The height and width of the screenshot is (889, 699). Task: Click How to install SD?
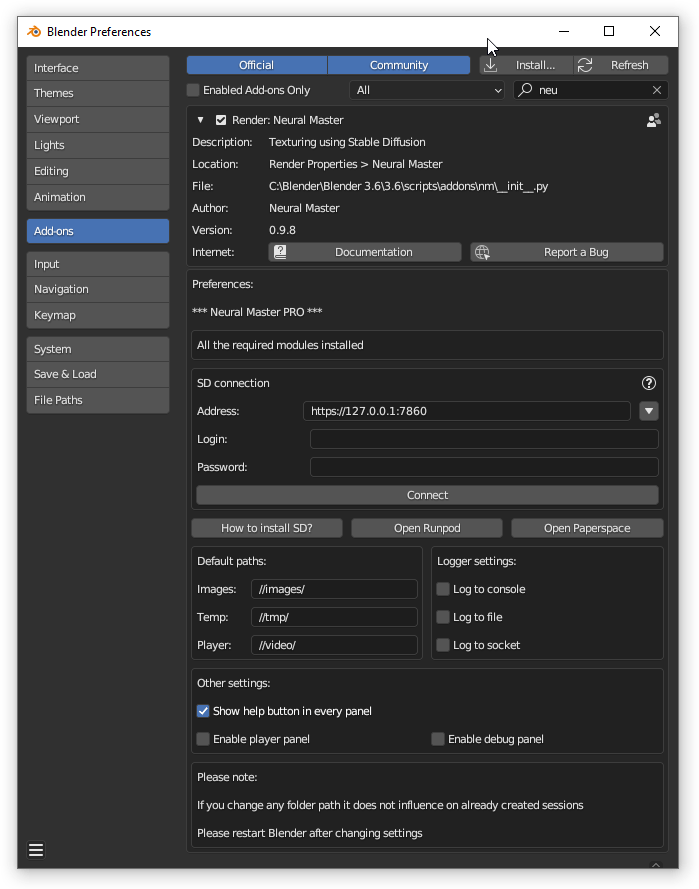click(x=267, y=528)
